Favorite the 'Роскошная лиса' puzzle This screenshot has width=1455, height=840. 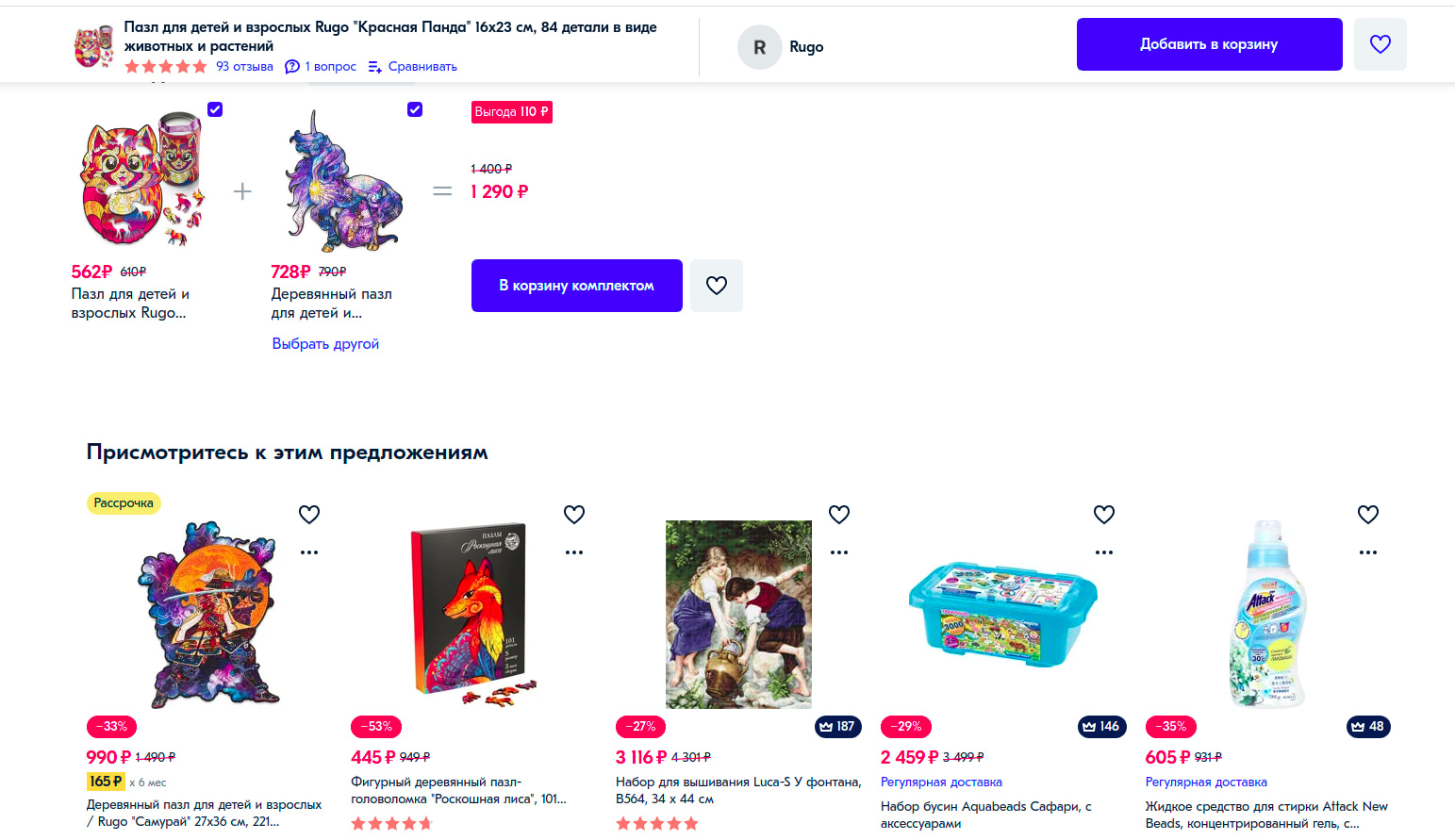click(574, 515)
